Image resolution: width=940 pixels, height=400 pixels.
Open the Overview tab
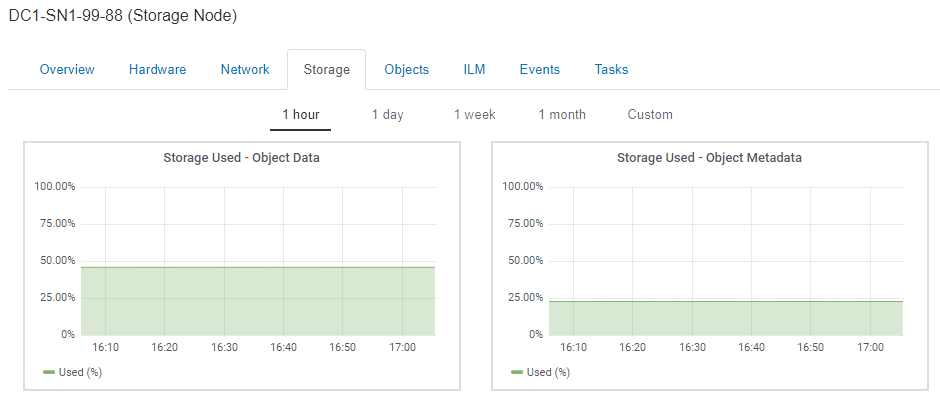click(x=67, y=70)
